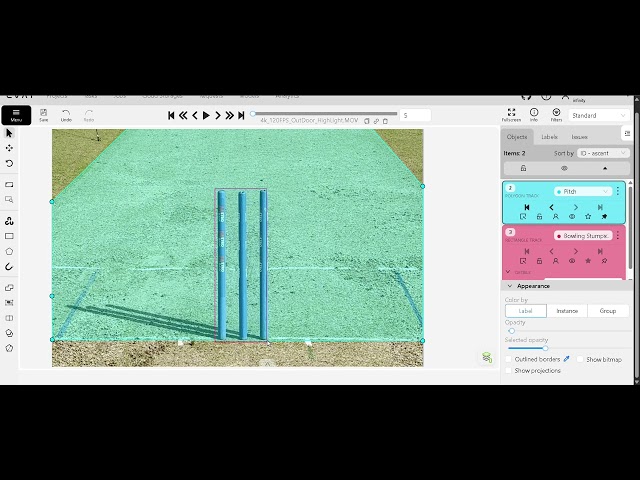Lock all objects in the list

523,168
